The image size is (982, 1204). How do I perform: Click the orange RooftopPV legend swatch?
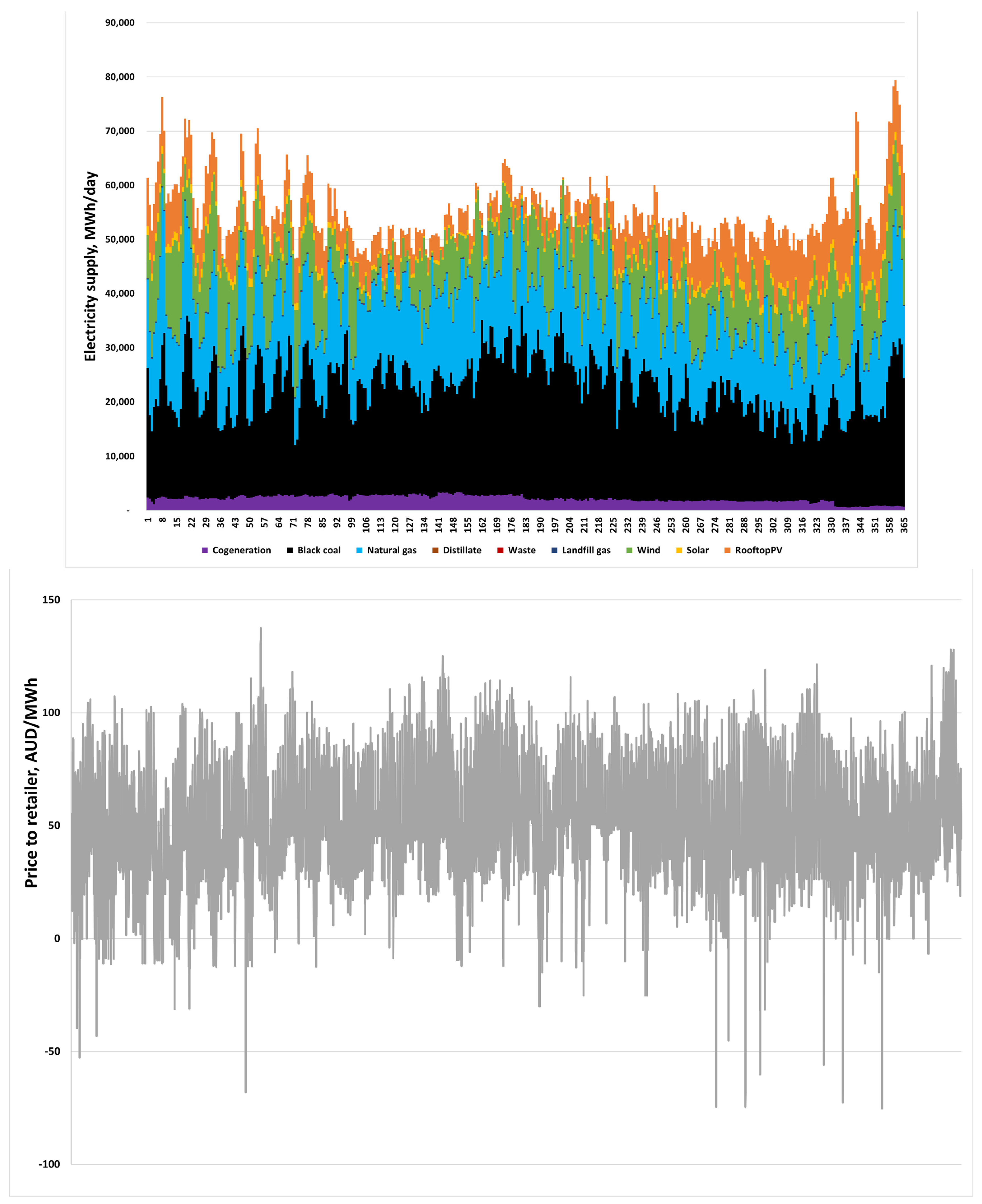727,550
